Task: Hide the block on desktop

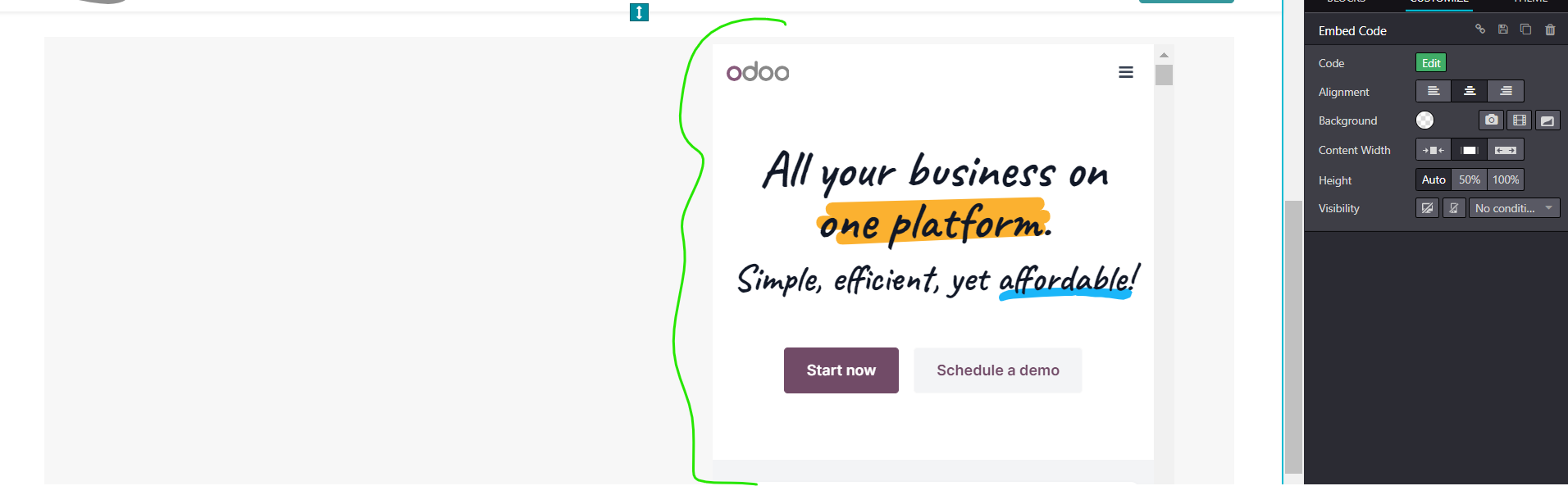Action: coord(1427,208)
